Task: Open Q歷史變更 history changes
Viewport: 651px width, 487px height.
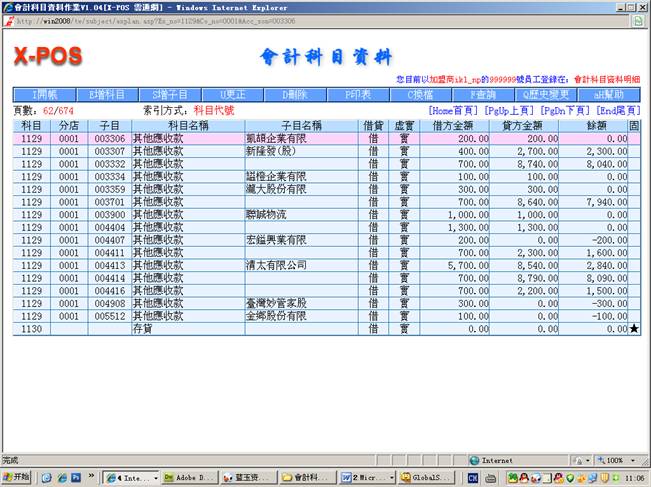Action: [547, 94]
